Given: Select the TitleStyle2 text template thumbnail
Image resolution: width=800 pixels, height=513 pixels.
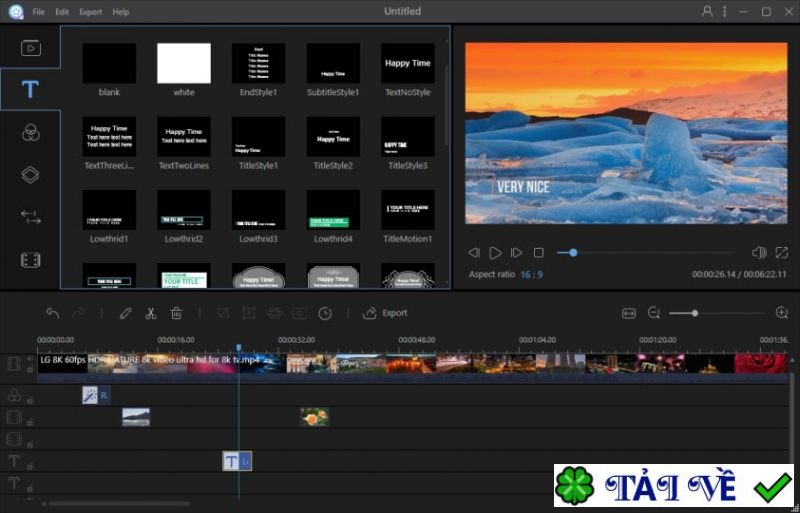Looking at the screenshot, I should point(333,137).
